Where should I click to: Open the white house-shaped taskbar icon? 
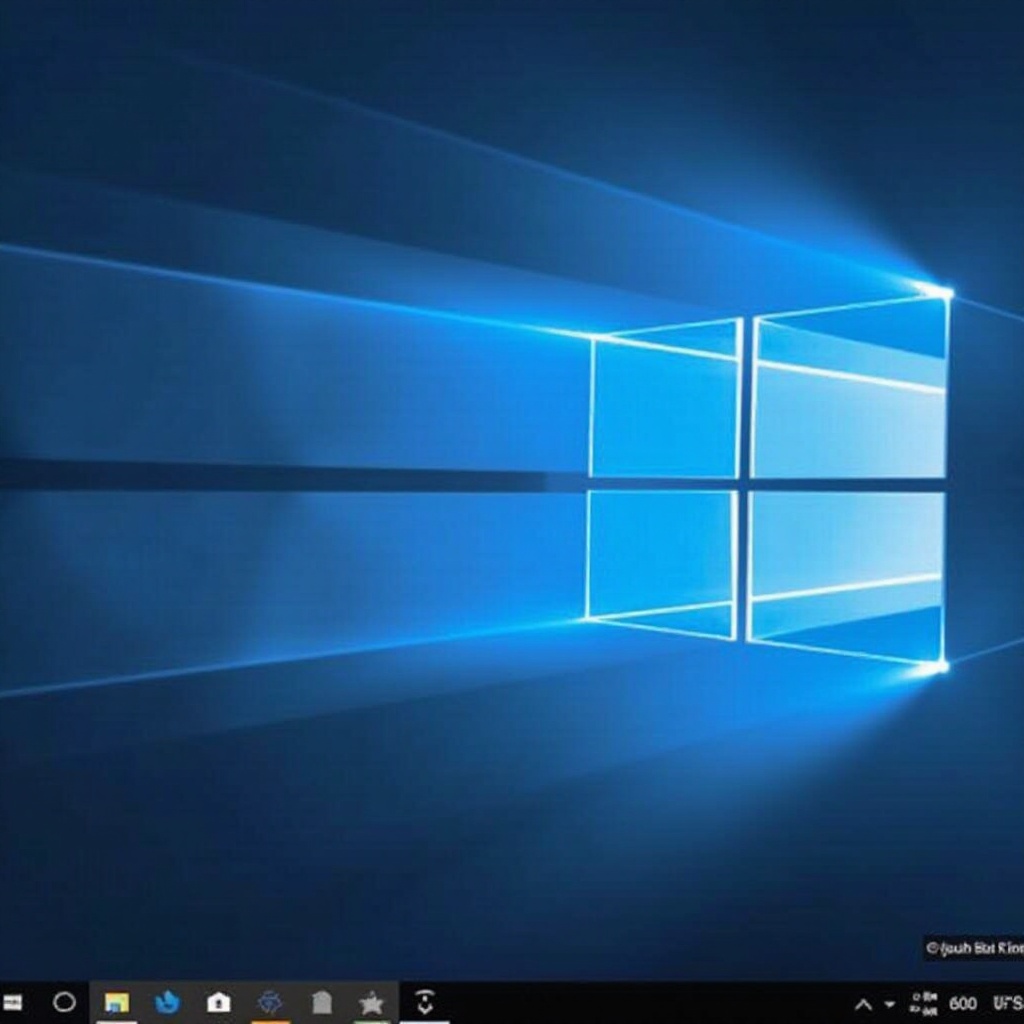click(218, 1002)
